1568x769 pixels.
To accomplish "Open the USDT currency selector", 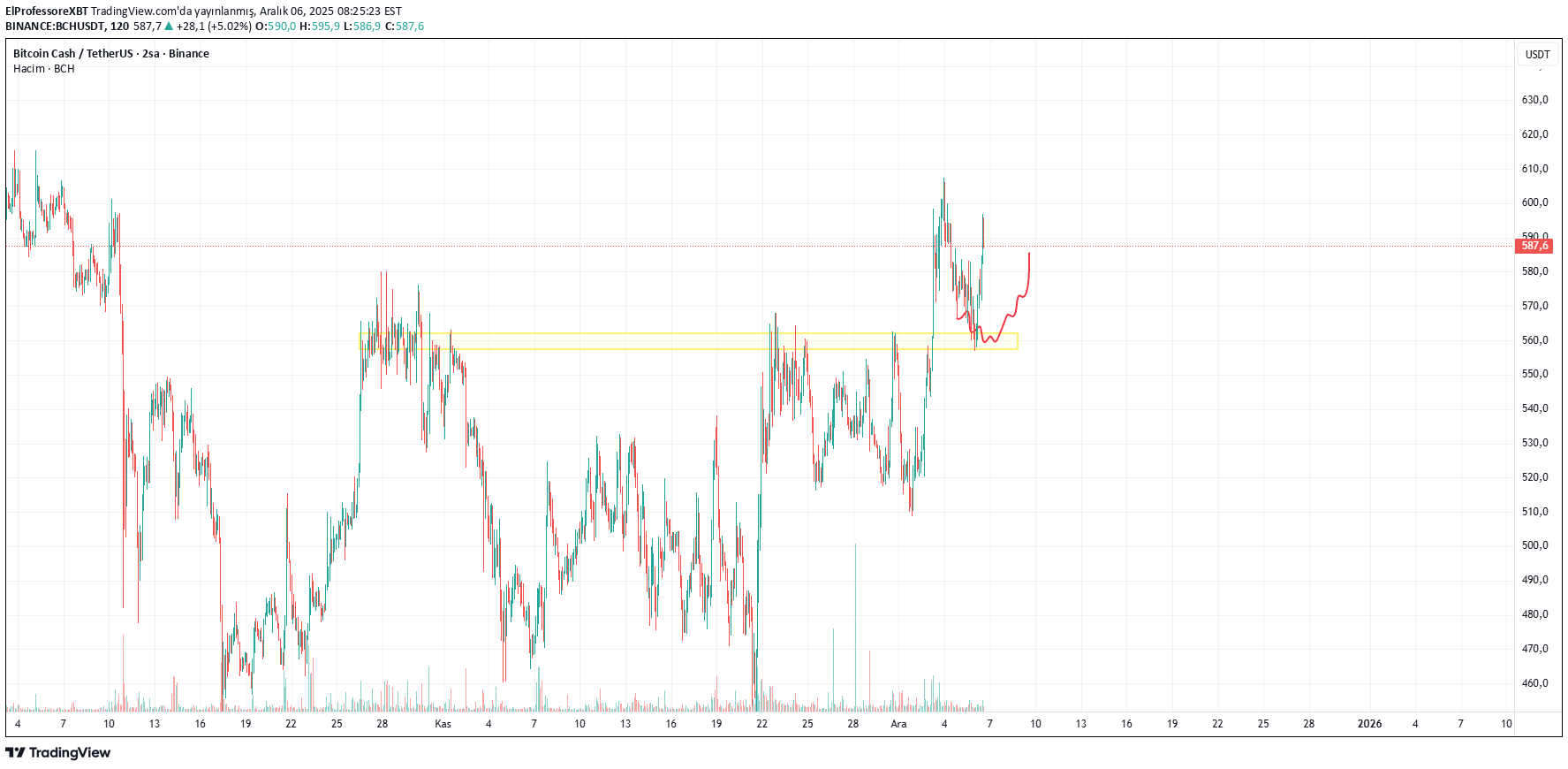I will coord(1537,55).
